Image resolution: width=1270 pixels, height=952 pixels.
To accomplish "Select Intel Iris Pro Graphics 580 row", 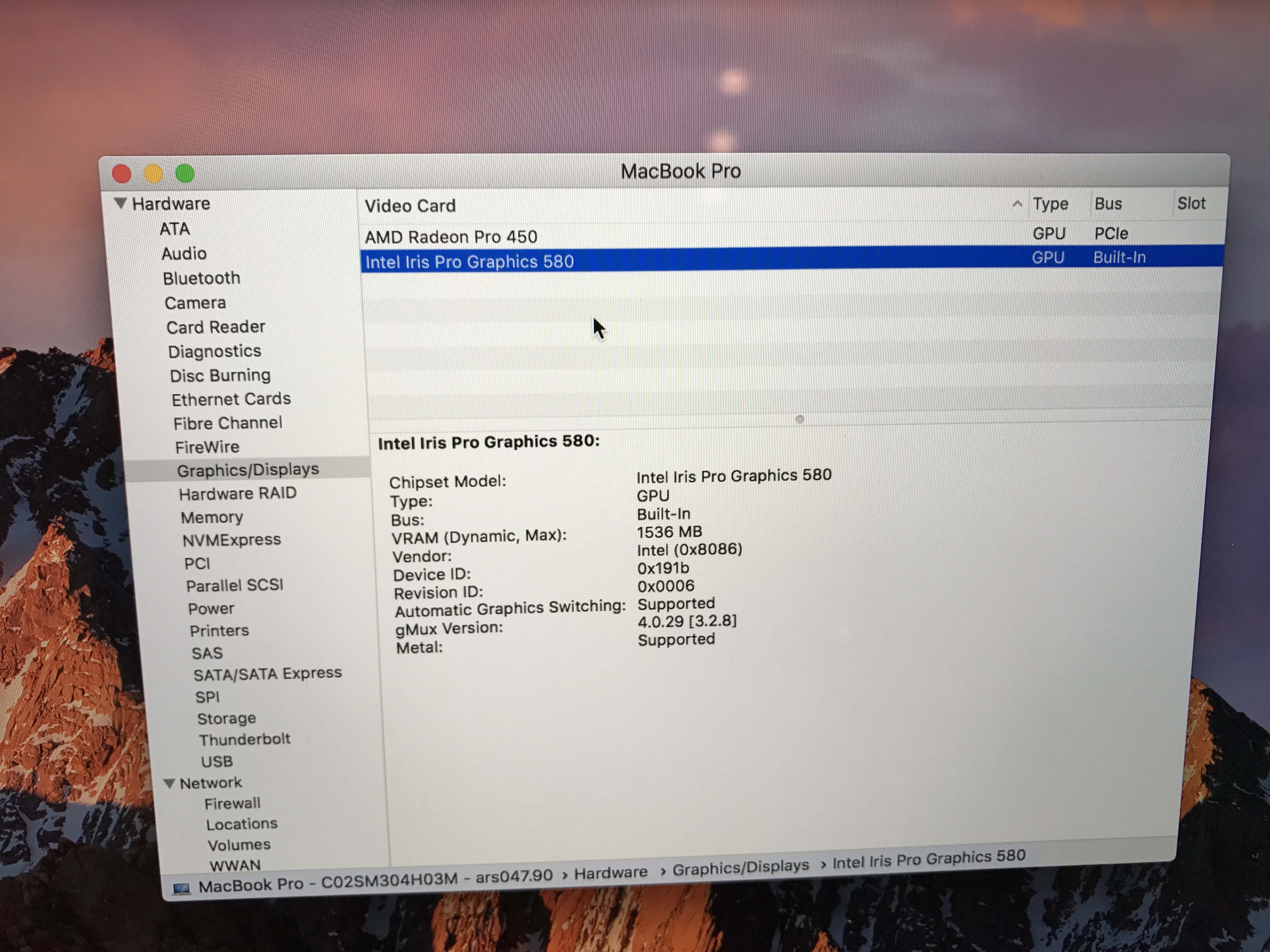I will pyautogui.click(x=791, y=259).
